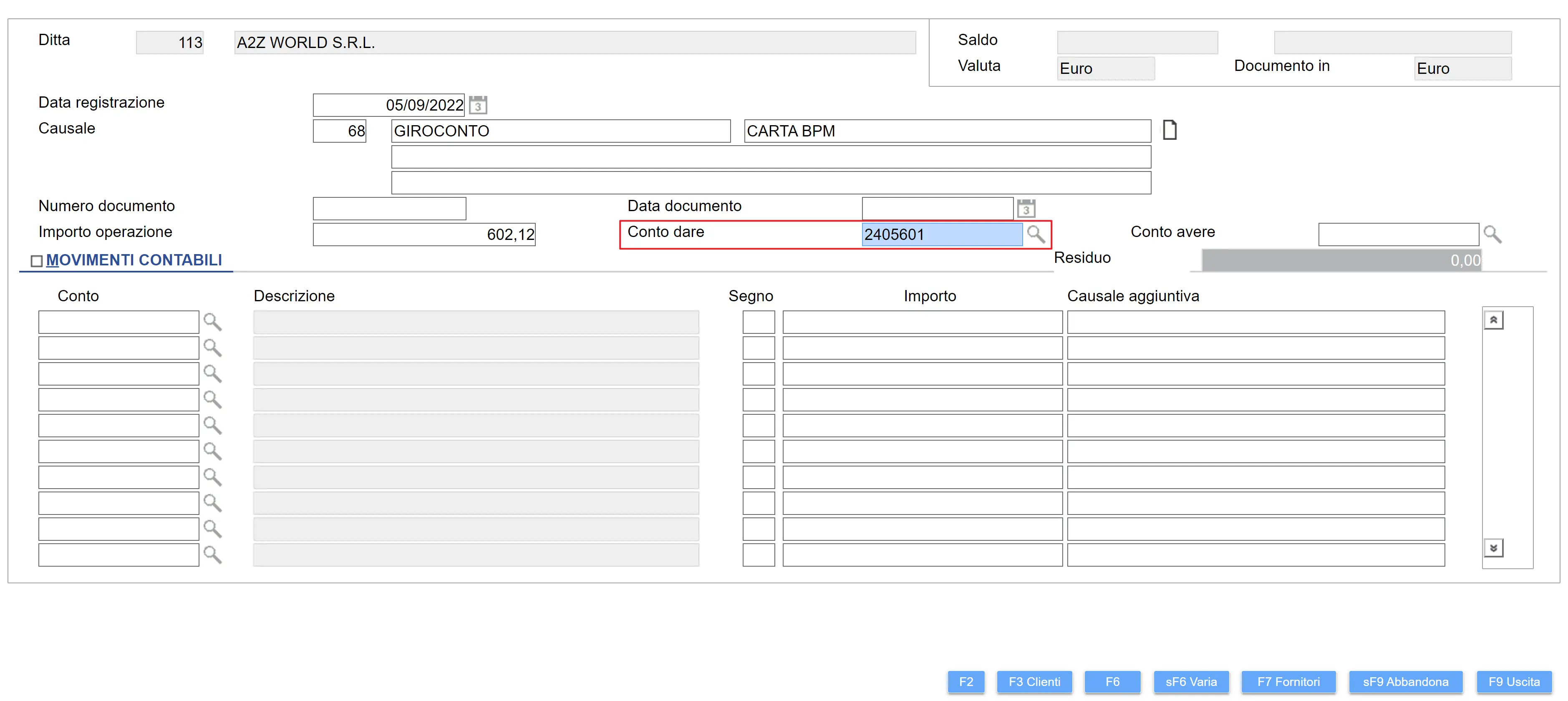This screenshot has width=1568, height=701.
Task: Click magnifier on last Conto row
Action: pos(212,555)
